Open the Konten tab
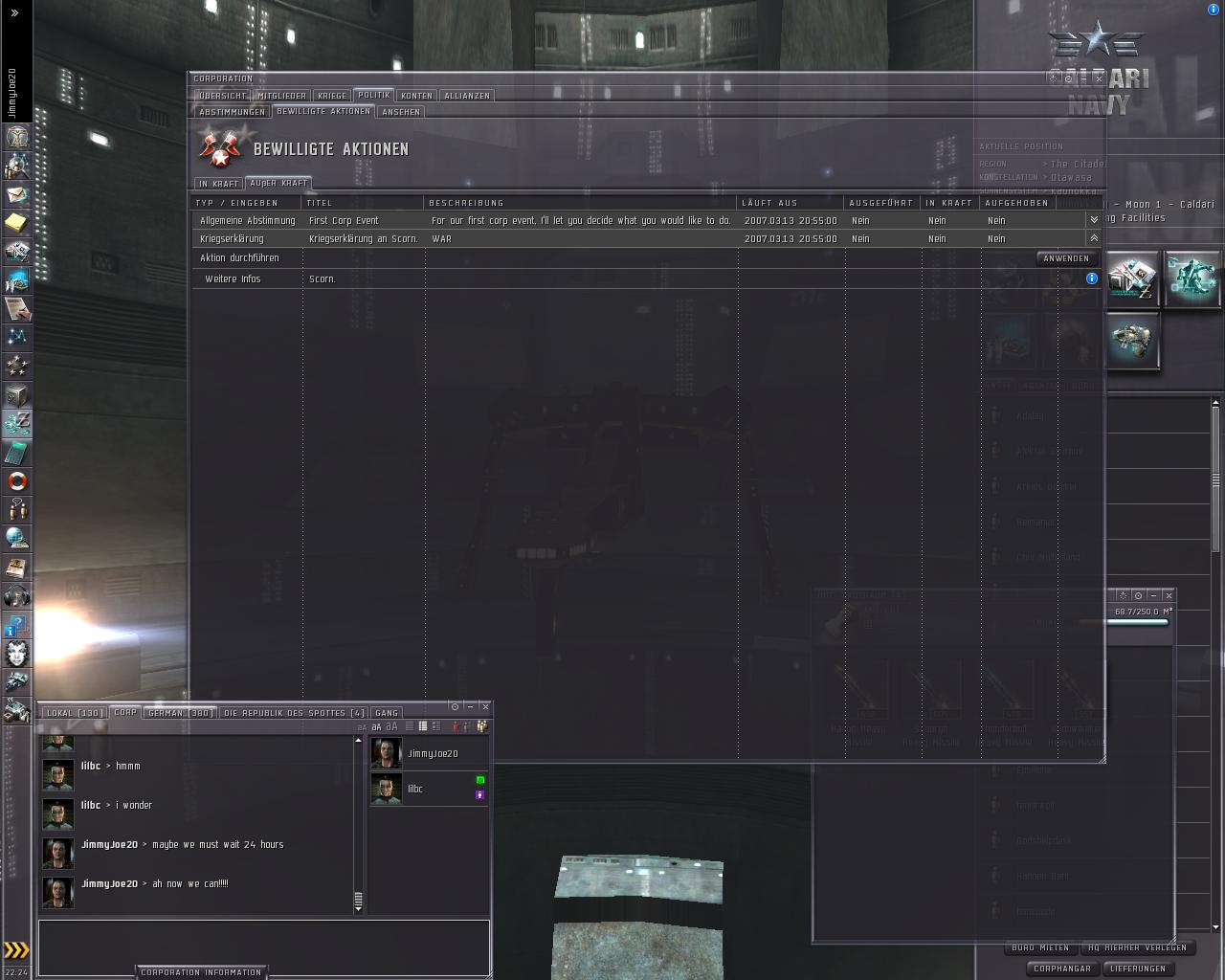Image resolution: width=1225 pixels, height=980 pixels. click(x=416, y=96)
